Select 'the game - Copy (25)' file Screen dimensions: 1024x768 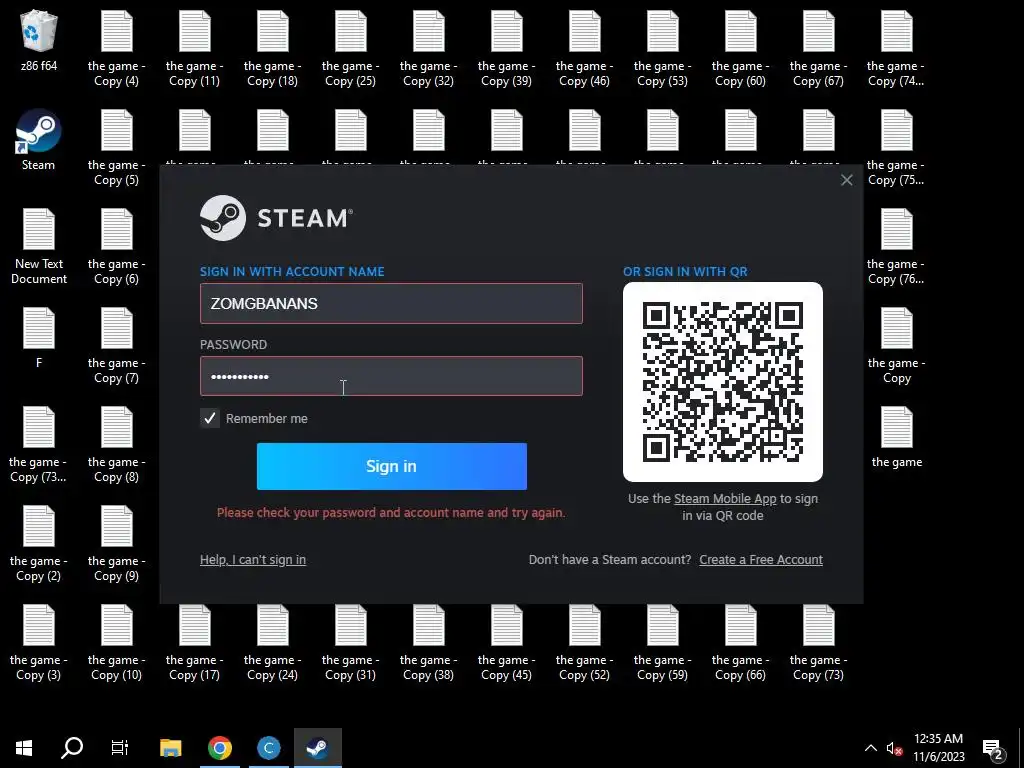click(350, 48)
